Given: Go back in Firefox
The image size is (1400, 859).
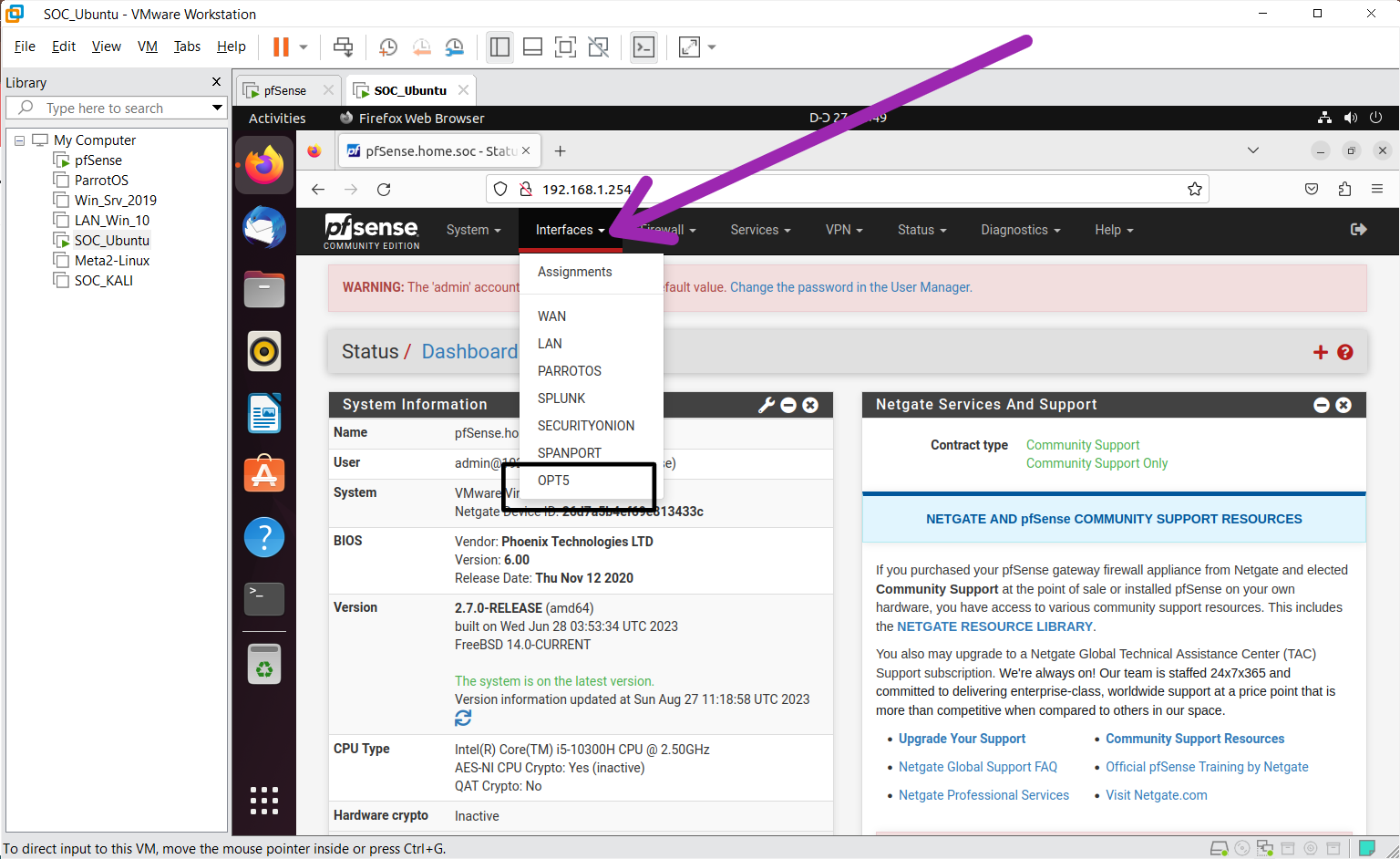Looking at the screenshot, I should [x=318, y=189].
